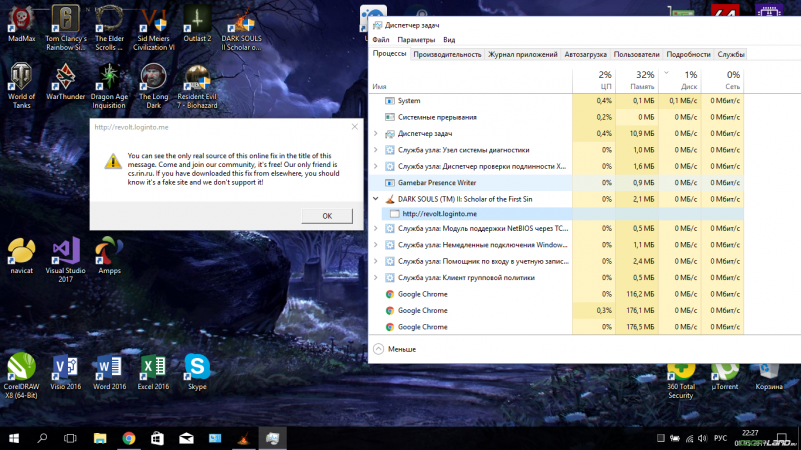Open The Elder Scrolls desktop shortcut

pos(109,28)
